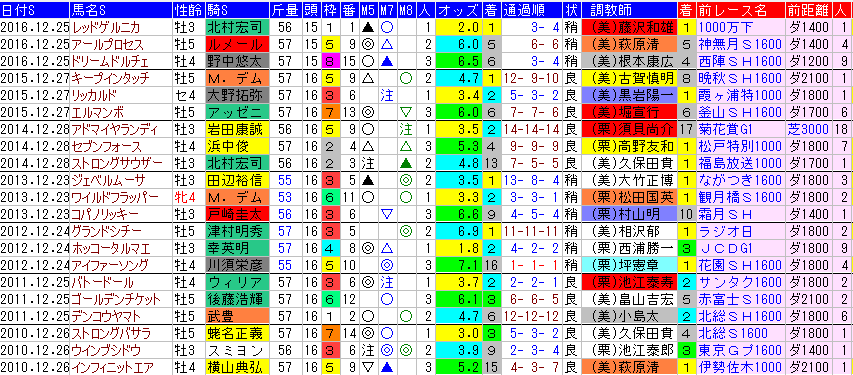
Task: Open horse レッドゲルニカ
Action: click(106, 27)
